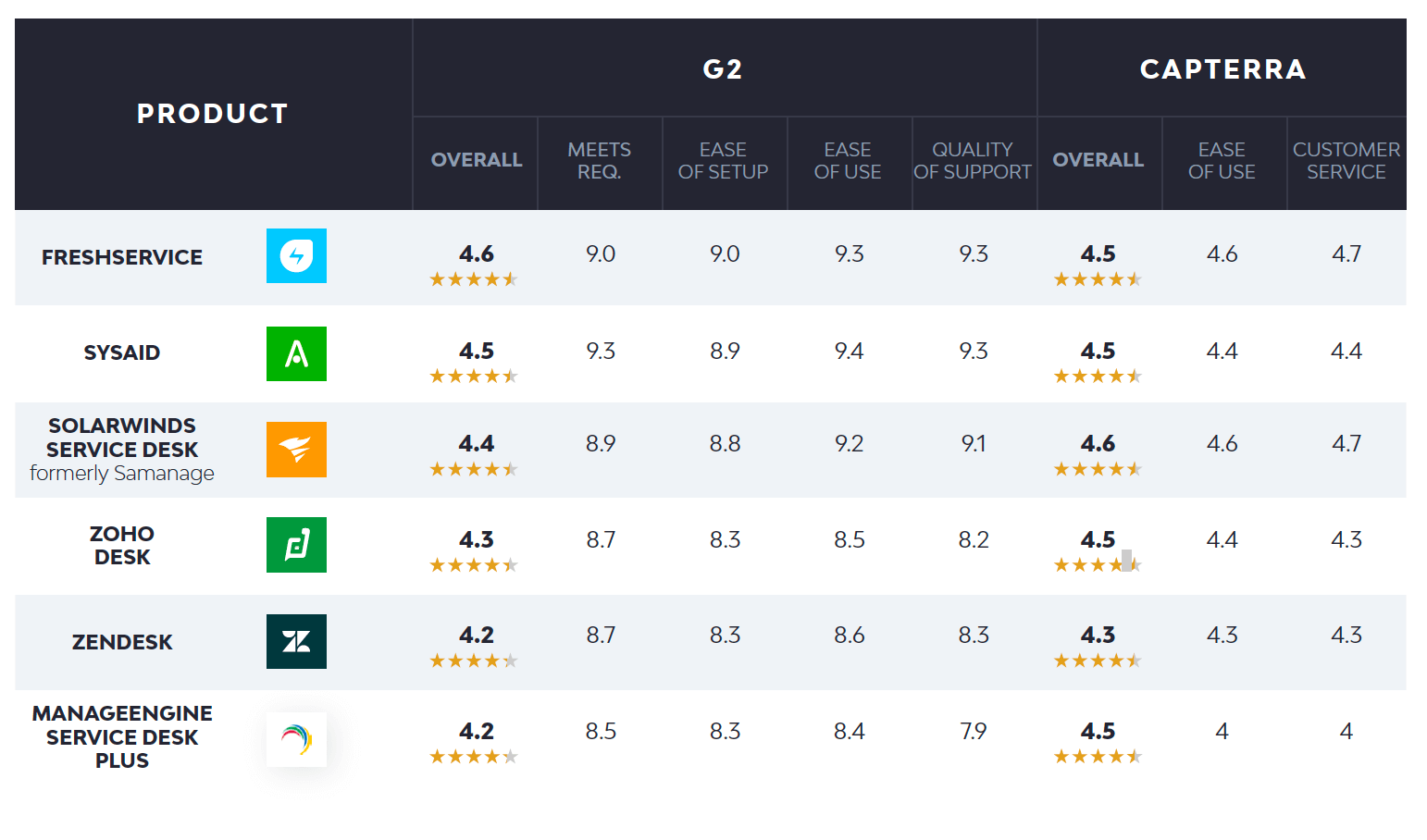Click the SysAid green logo icon
Screen dimensions: 1427x840
click(296, 353)
